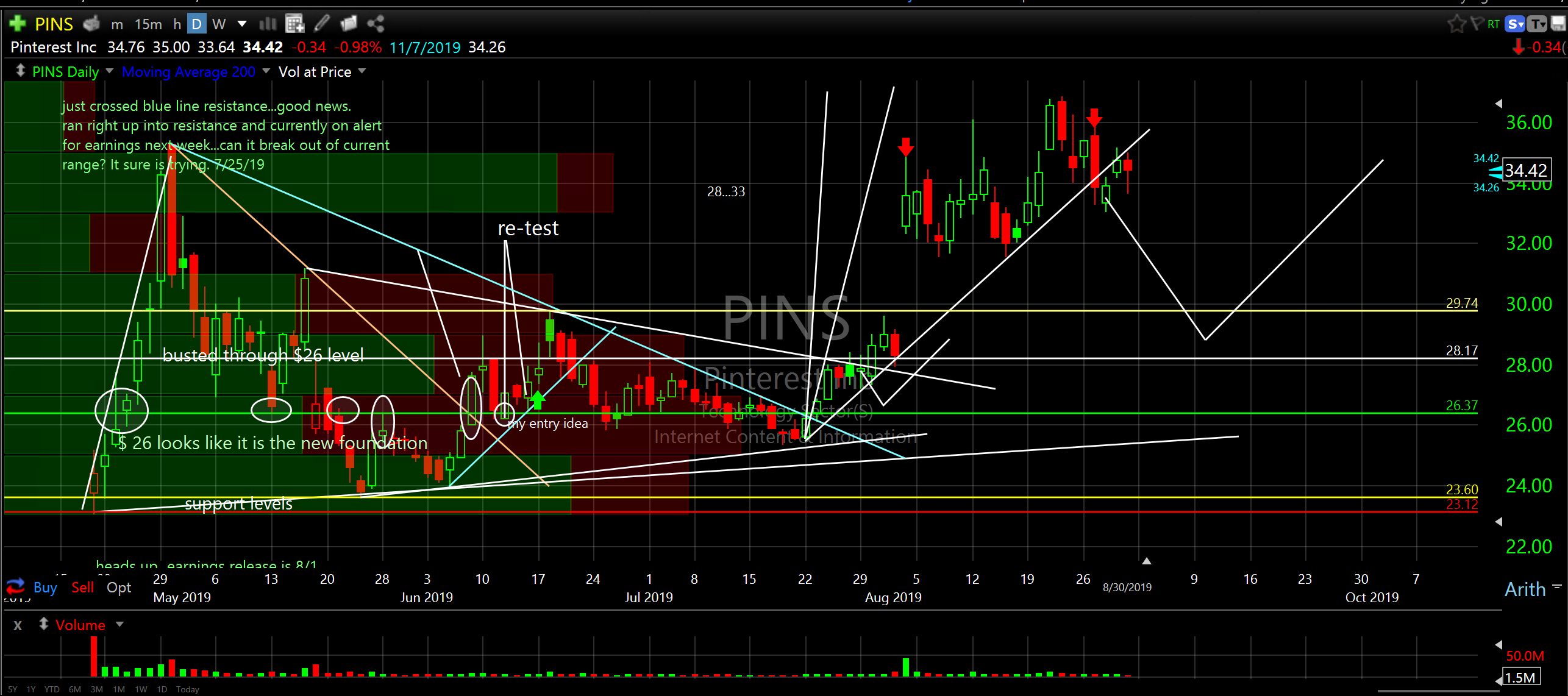The width and height of the screenshot is (1568, 696).
Task: Click the calendar add-event icon
Action: [x=295, y=24]
